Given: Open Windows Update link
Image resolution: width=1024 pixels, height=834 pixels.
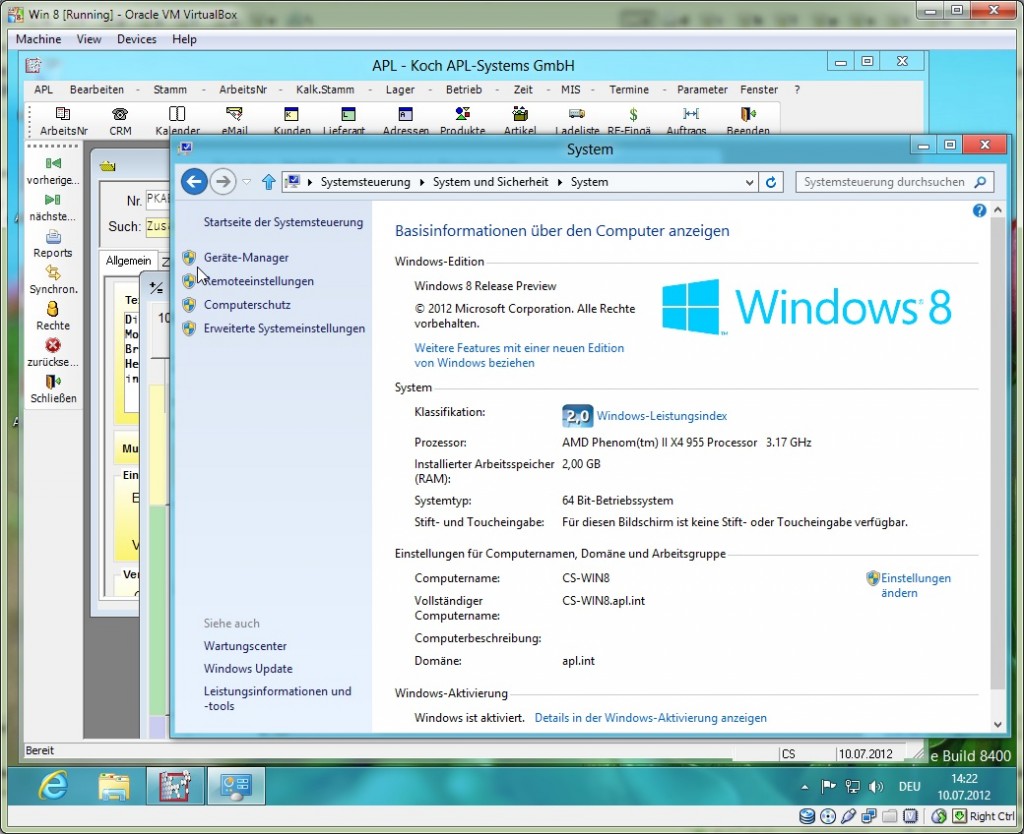Looking at the screenshot, I should point(248,668).
